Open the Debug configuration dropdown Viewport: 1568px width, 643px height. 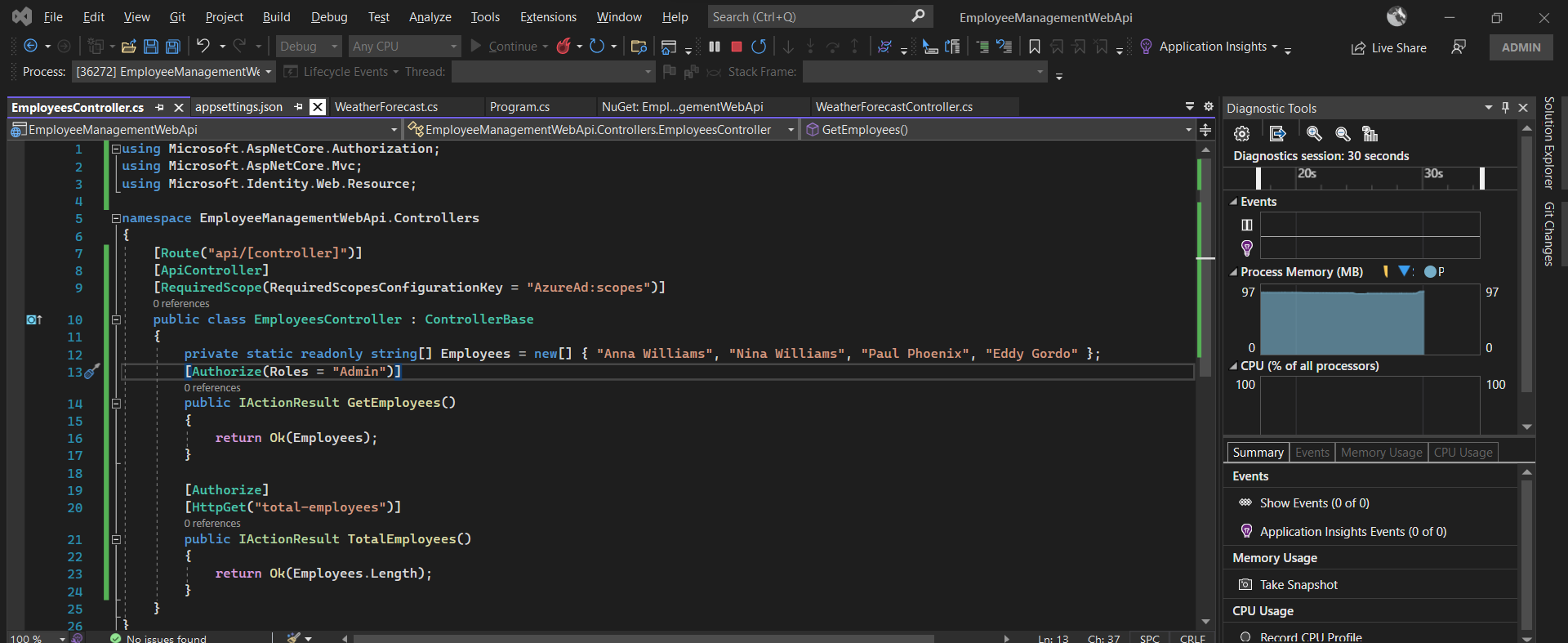pos(309,47)
